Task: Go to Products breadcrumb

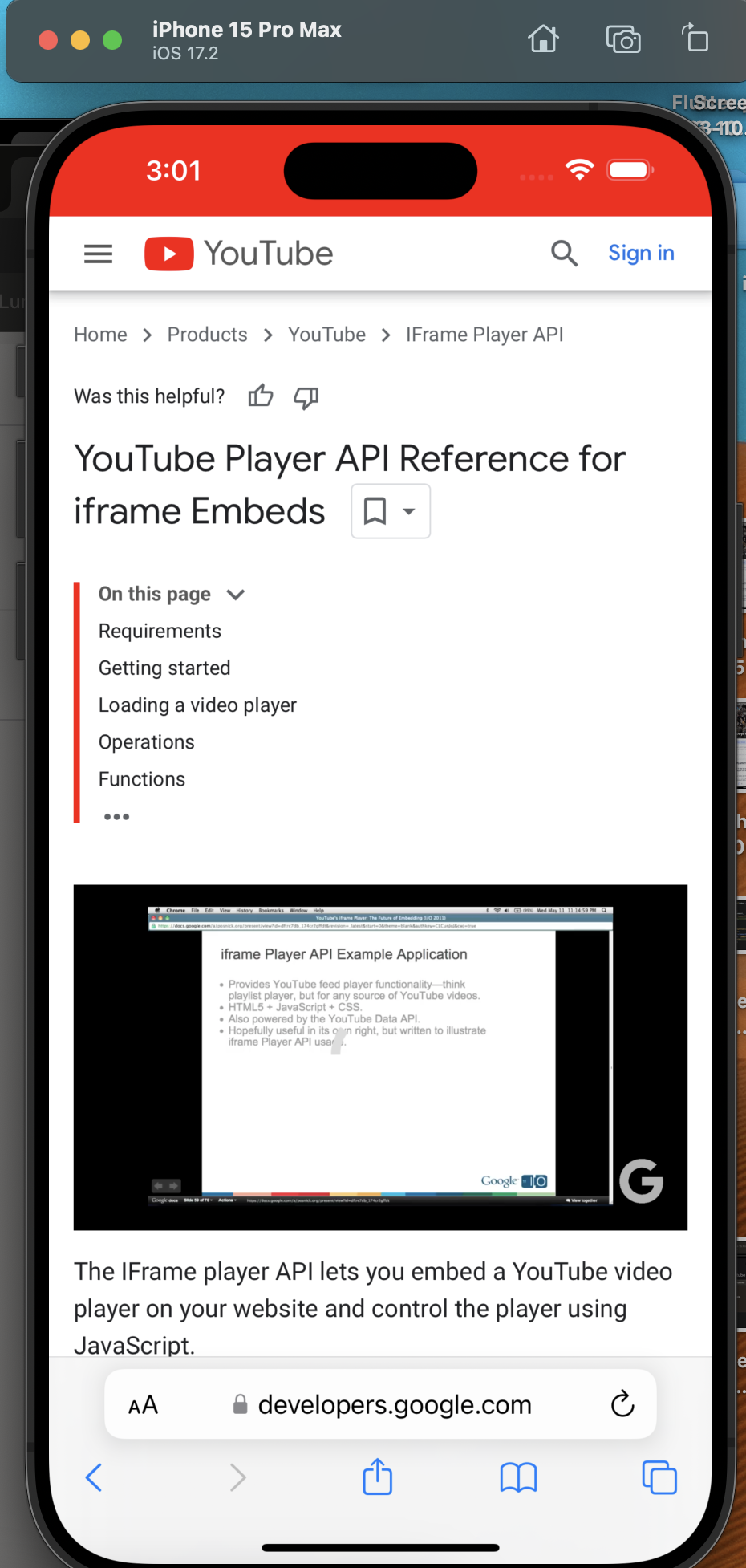Action: (207, 335)
